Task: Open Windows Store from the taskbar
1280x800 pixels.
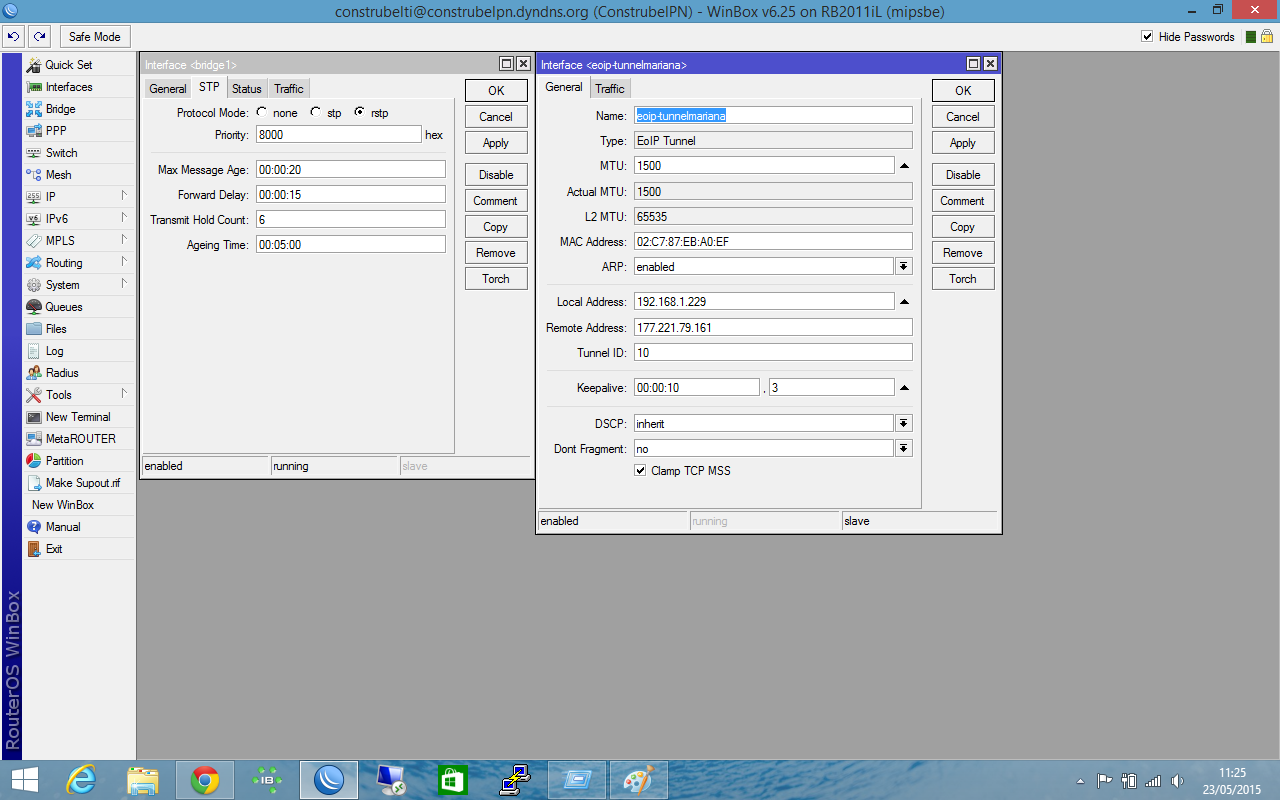Action: pos(453,779)
